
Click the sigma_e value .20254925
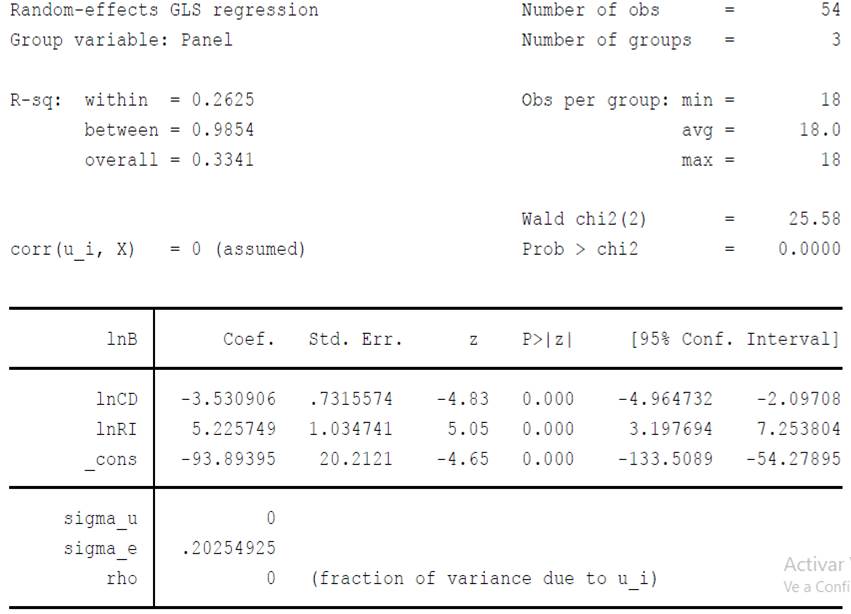pos(227,548)
